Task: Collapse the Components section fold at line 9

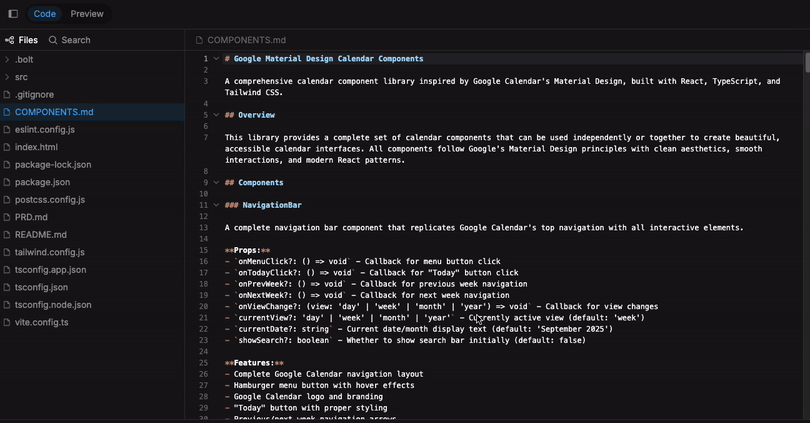Action: (216, 183)
